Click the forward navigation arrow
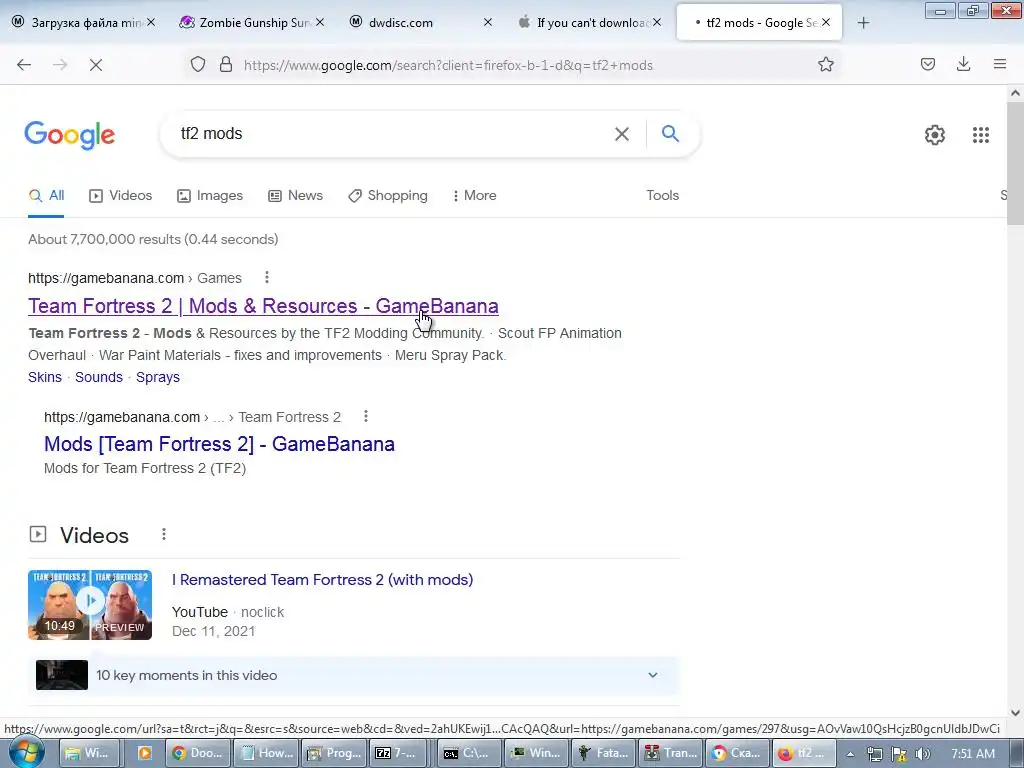The width and height of the screenshot is (1024, 768). tap(60, 65)
